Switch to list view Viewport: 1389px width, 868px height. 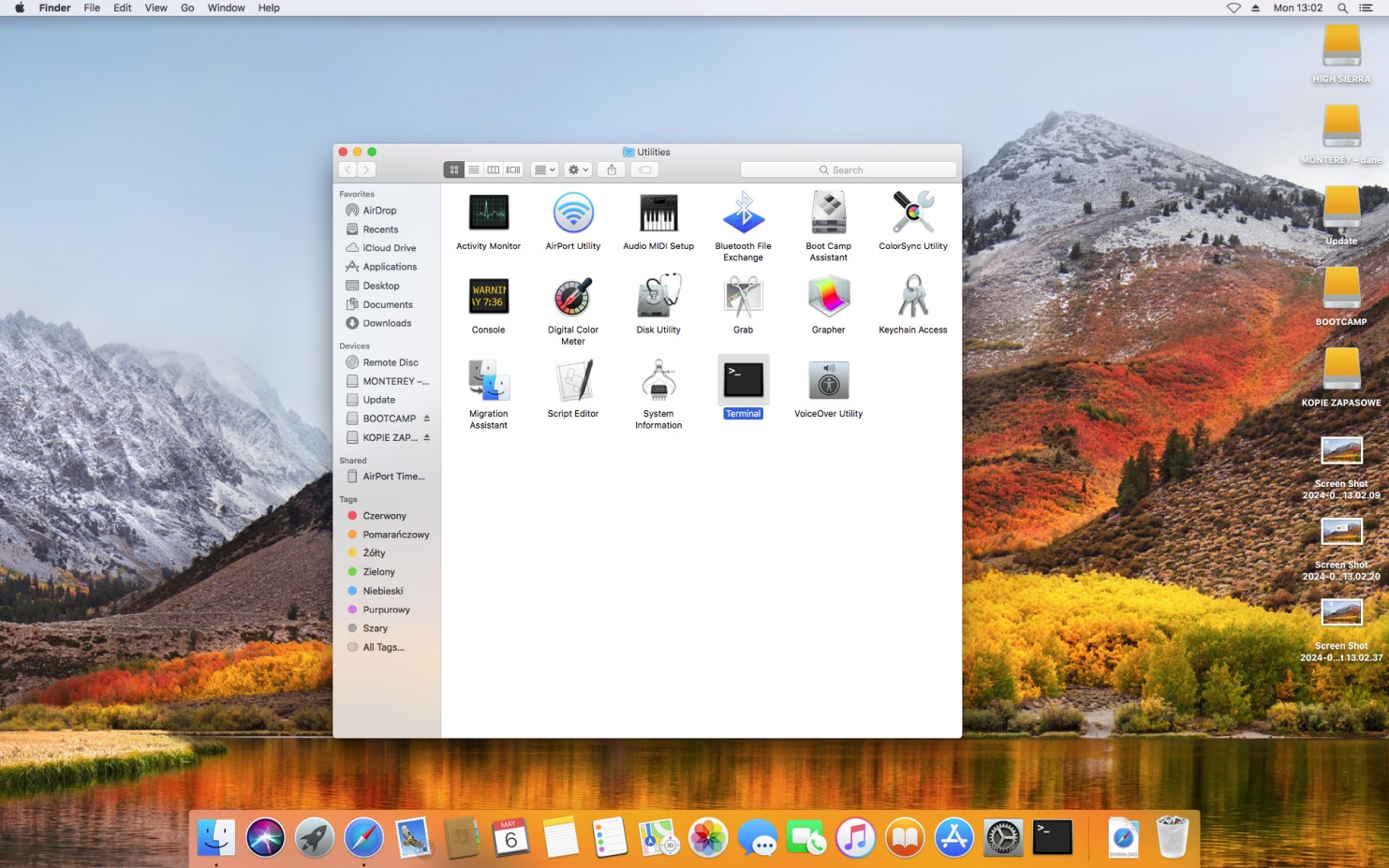point(474,169)
